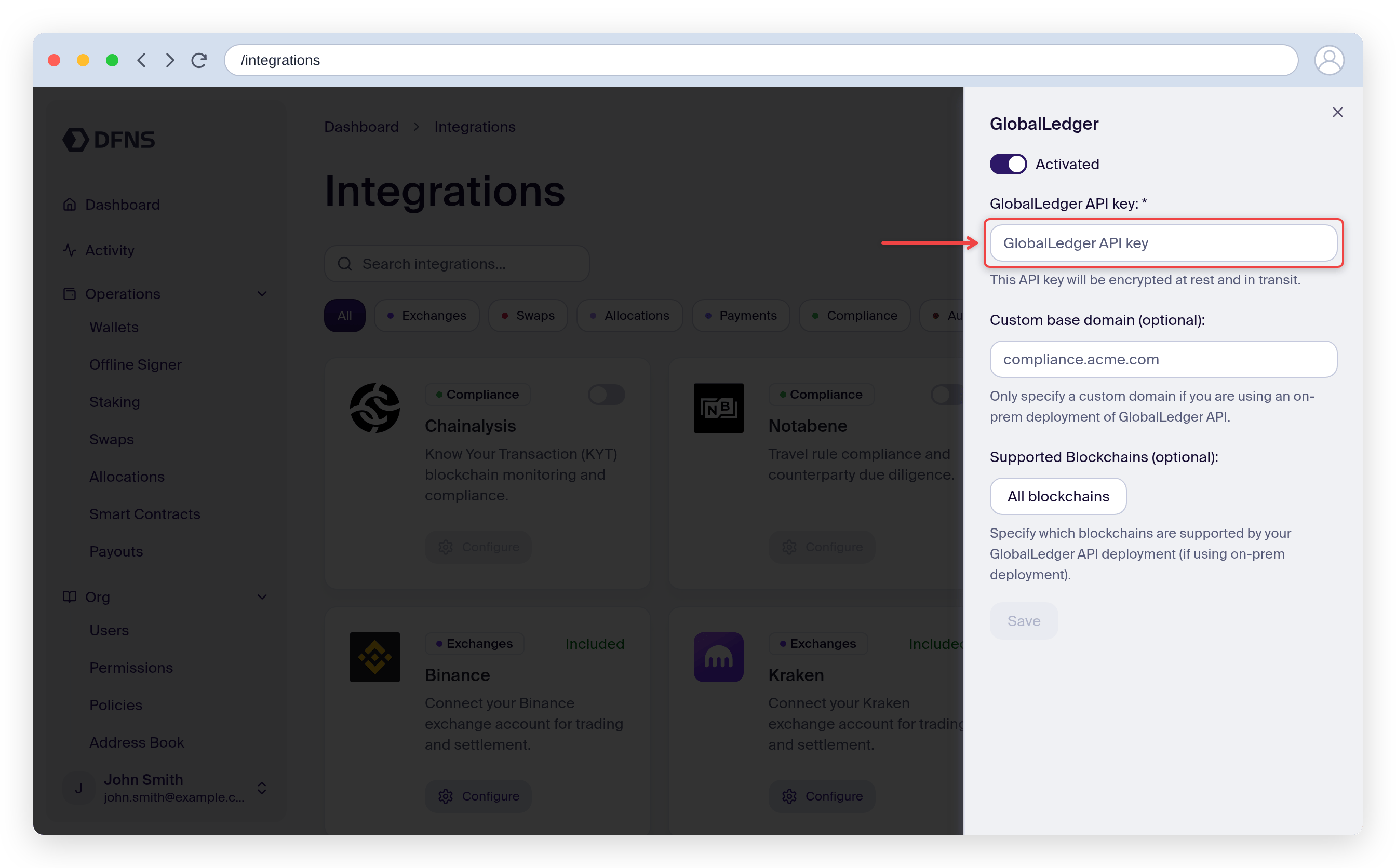Click the Save button

coord(1023,621)
